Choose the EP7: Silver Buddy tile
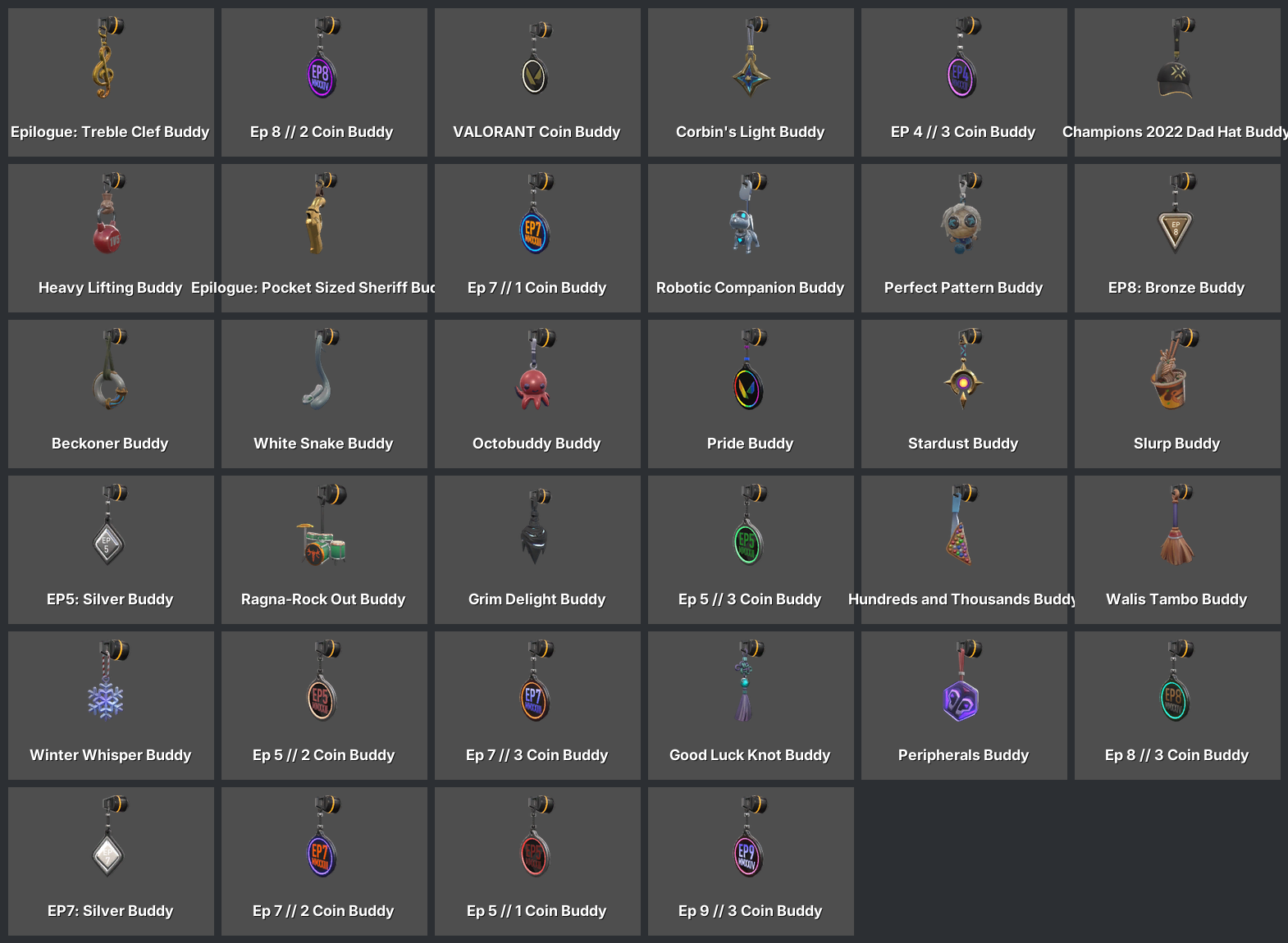Viewport: 1288px width, 943px height. tap(111, 861)
